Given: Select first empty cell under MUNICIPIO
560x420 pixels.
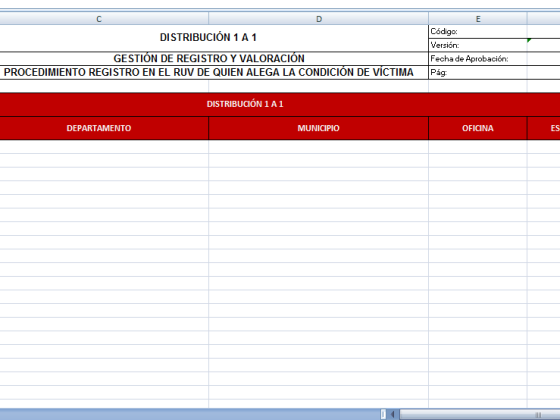Looking at the screenshot, I should (319, 147).
